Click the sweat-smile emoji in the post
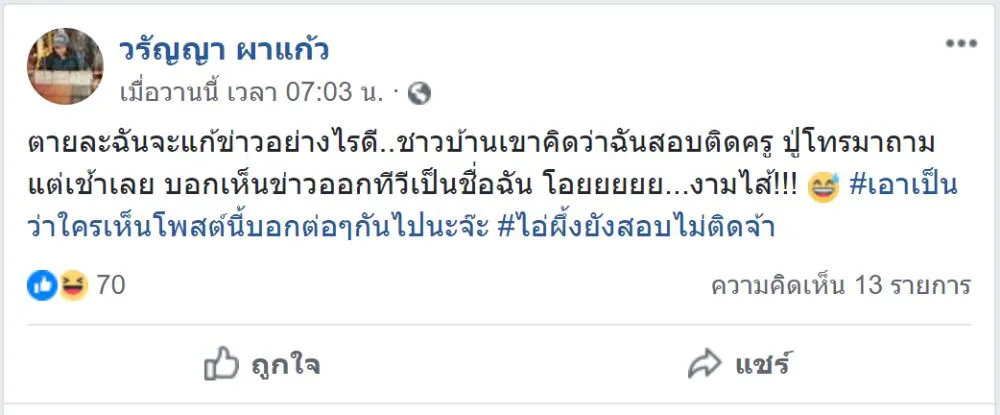The image size is (1000, 415). pos(822,188)
